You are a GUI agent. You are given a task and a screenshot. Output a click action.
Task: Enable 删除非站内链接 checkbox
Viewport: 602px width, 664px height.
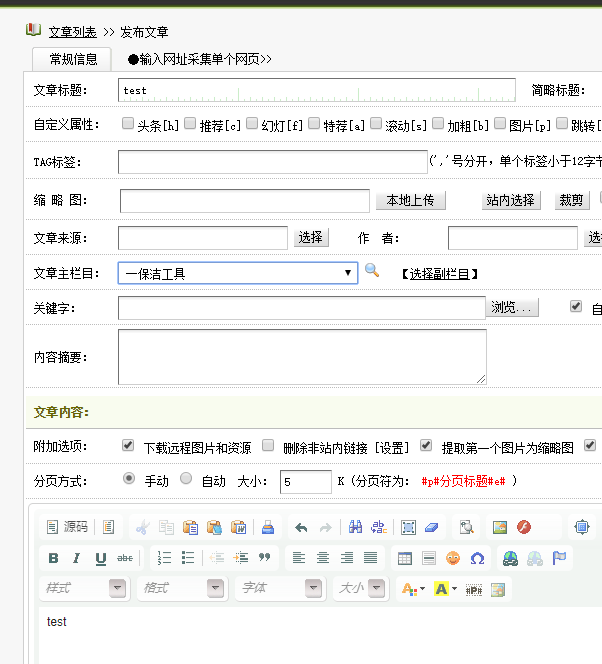pos(268,445)
